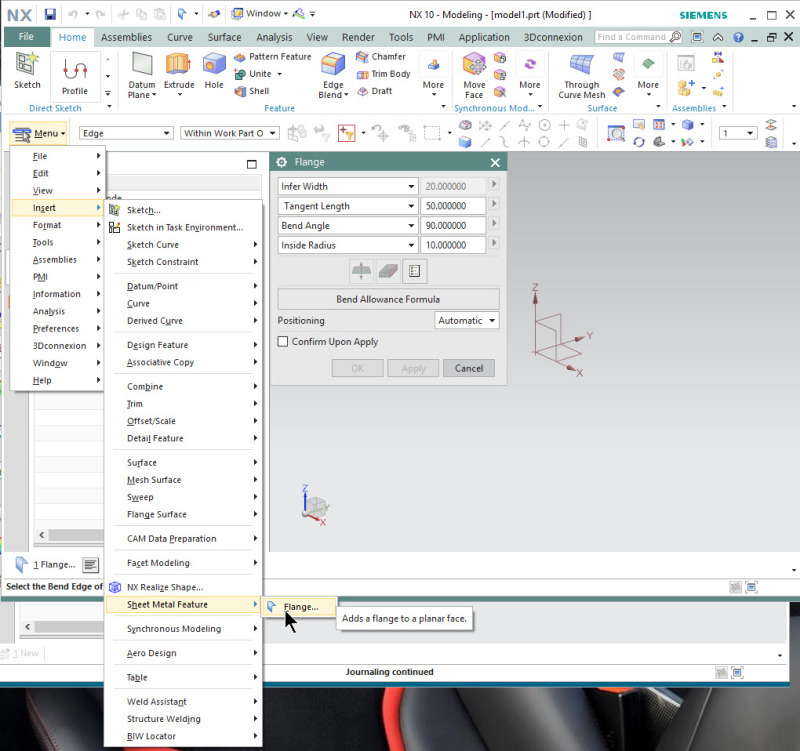Open Through Curve Mesh surface tool
The width and height of the screenshot is (800, 751).
point(582,76)
